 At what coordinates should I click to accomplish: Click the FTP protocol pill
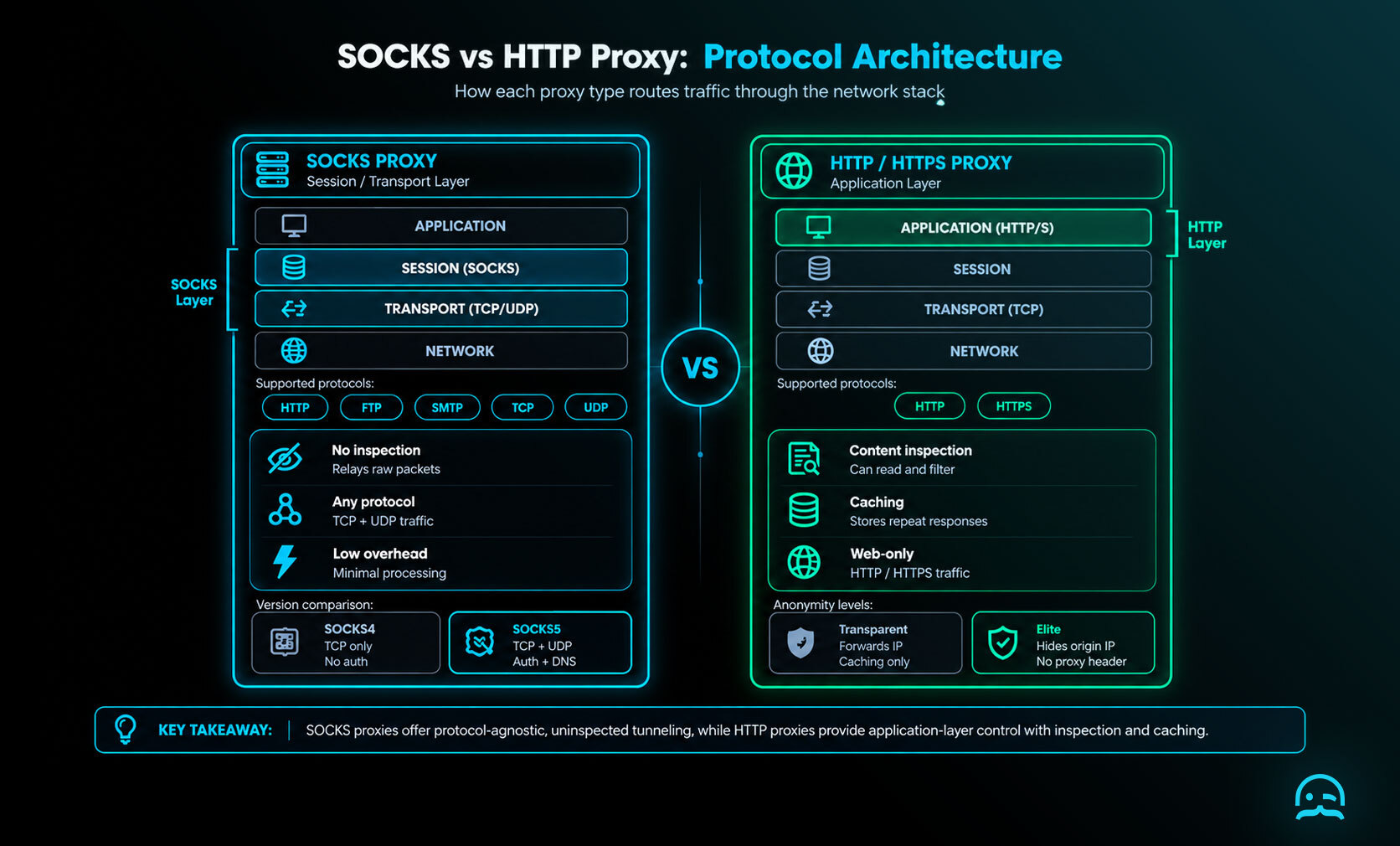click(372, 407)
